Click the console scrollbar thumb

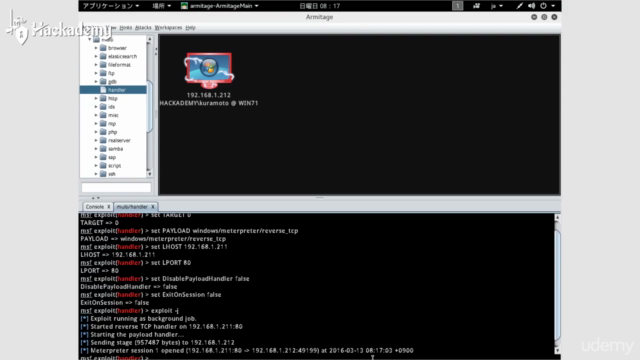[557, 284]
